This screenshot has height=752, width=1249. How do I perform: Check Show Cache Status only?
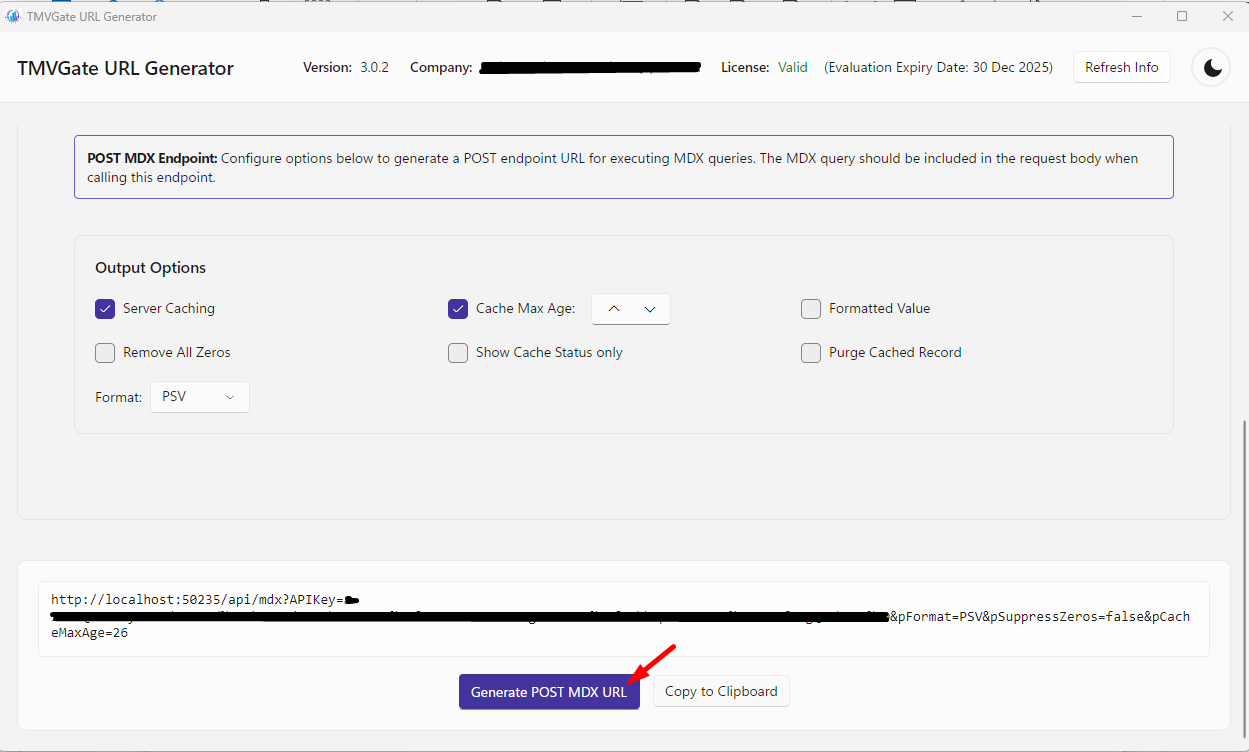(x=458, y=353)
